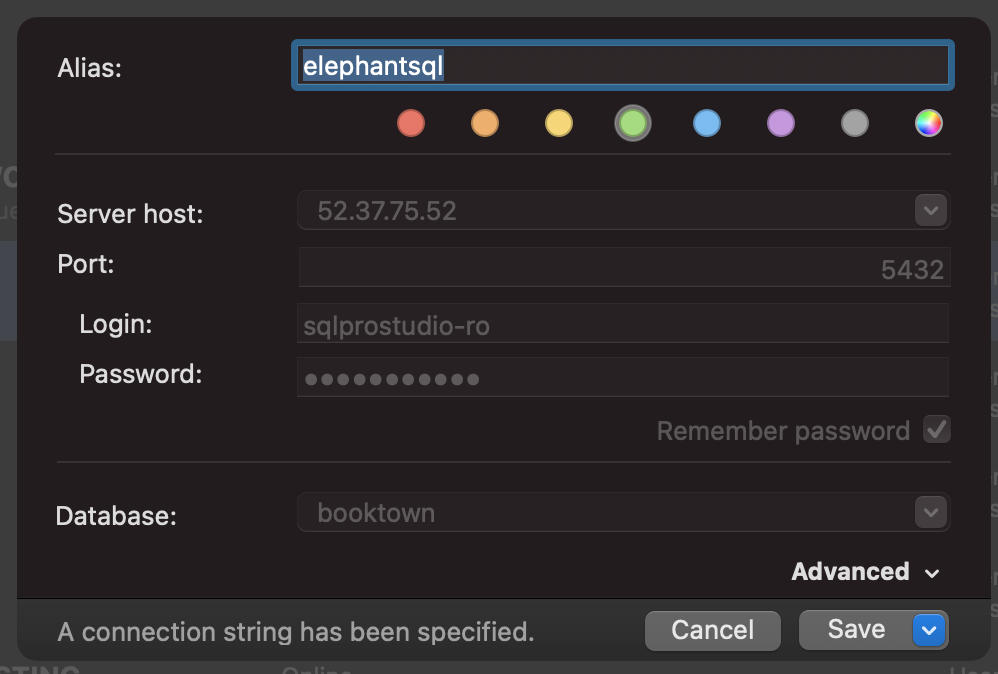
Task: Select the purple connection color swatch
Action: click(x=781, y=123)
